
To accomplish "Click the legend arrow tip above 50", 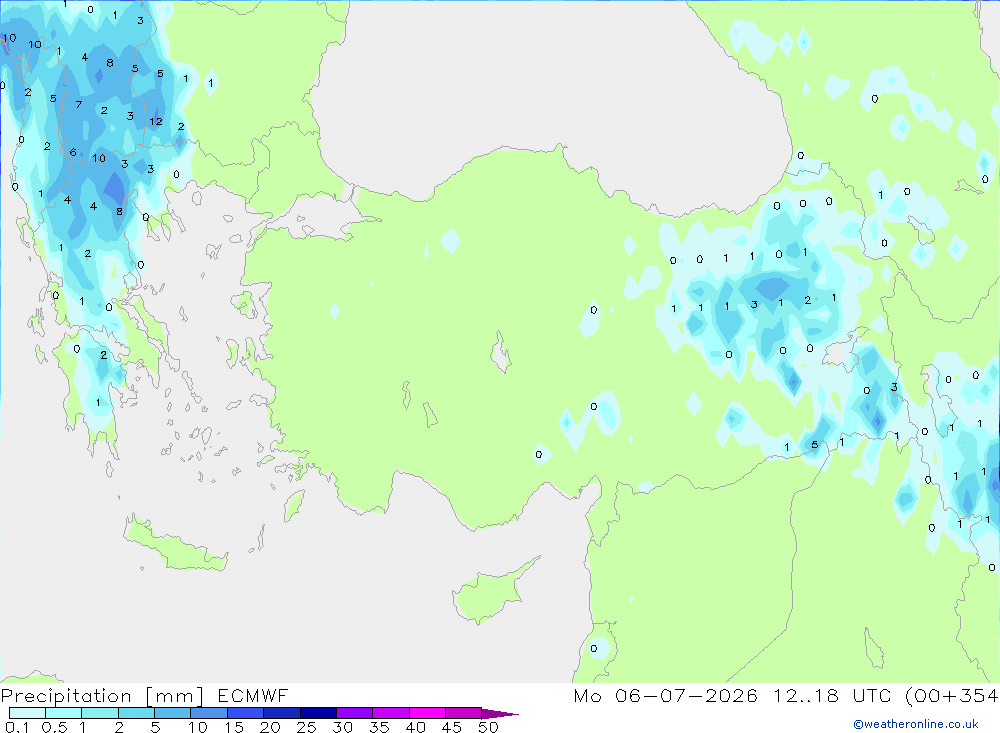I will click(500, 714).
